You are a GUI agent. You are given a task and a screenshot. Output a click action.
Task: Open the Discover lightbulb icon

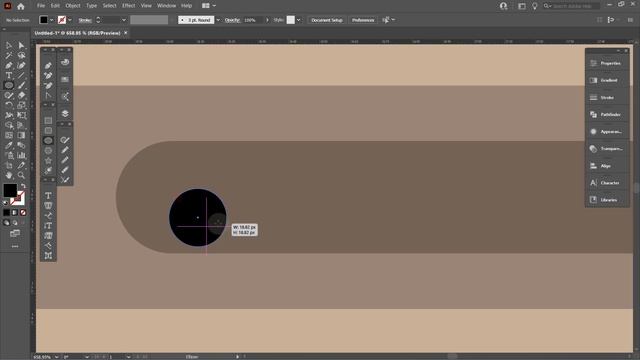(534, 6)
